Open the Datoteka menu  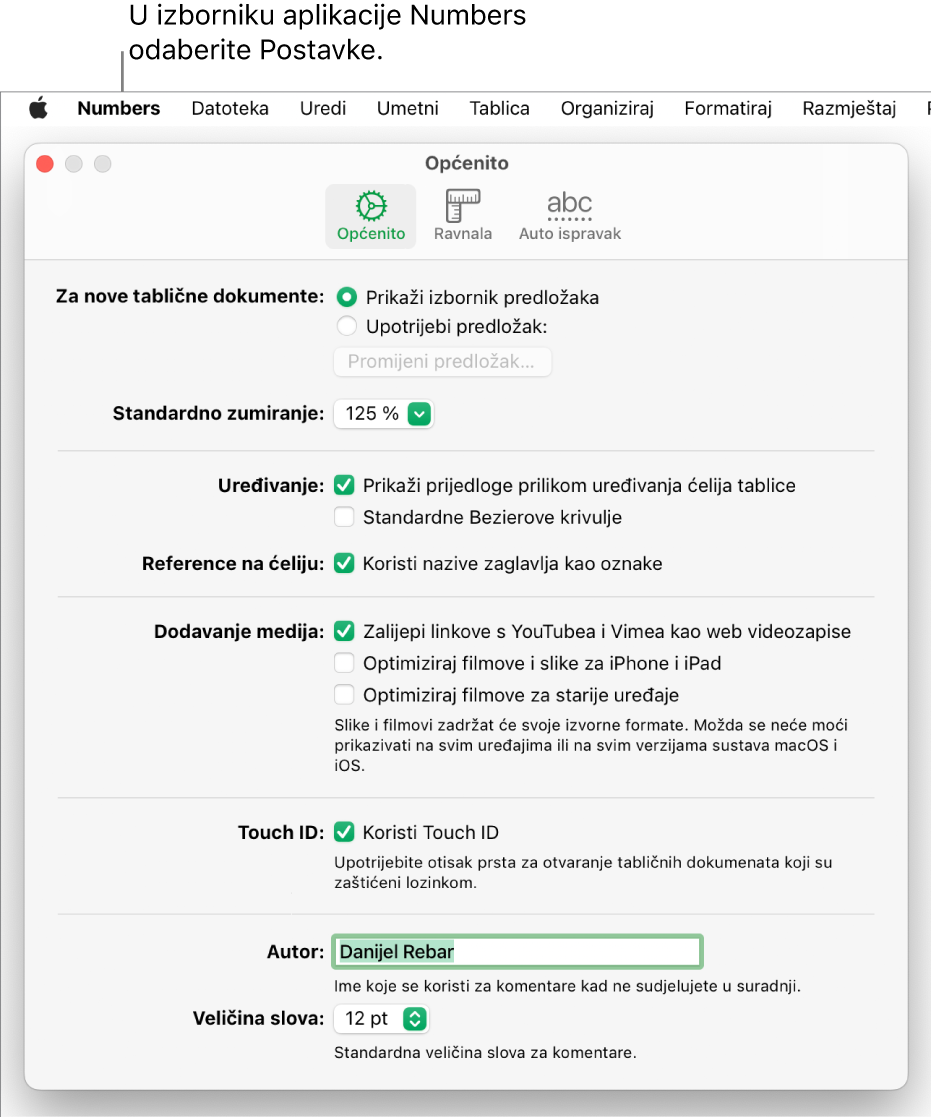point(230,108)
